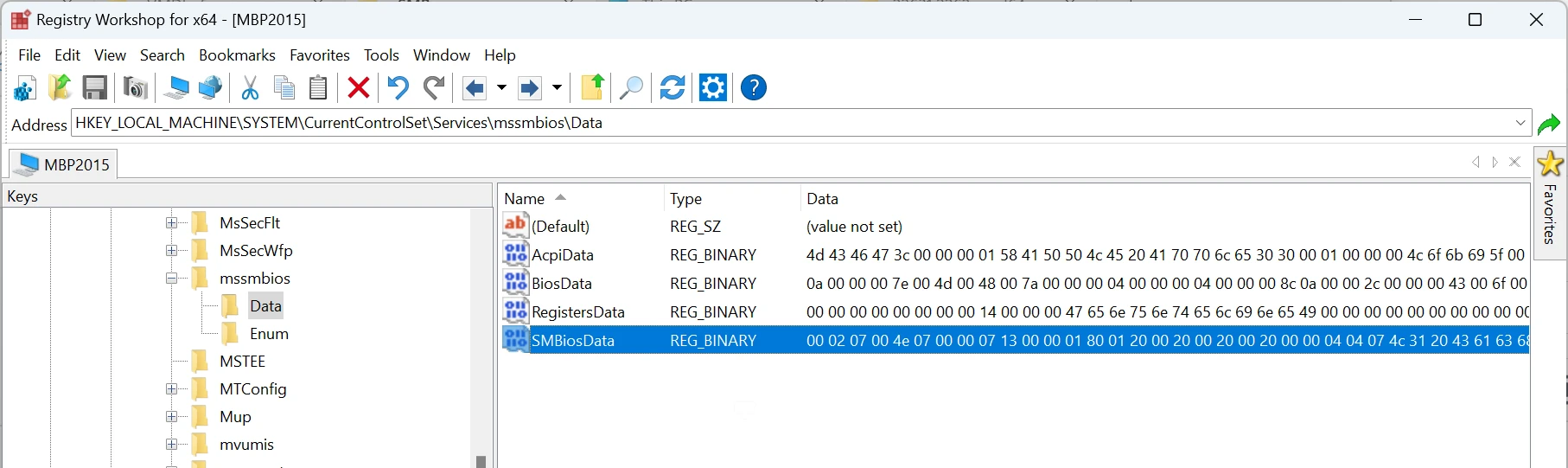This screenshot has height=468, width=1568.
Task: Open the Tools menu
Action: (x=381, y=54)
